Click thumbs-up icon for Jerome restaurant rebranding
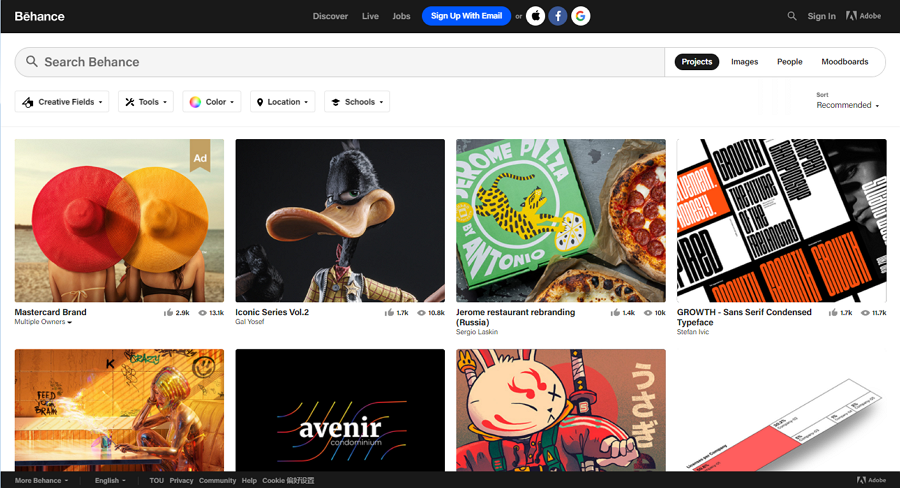 pyautogui.click(x=615, y=313)
